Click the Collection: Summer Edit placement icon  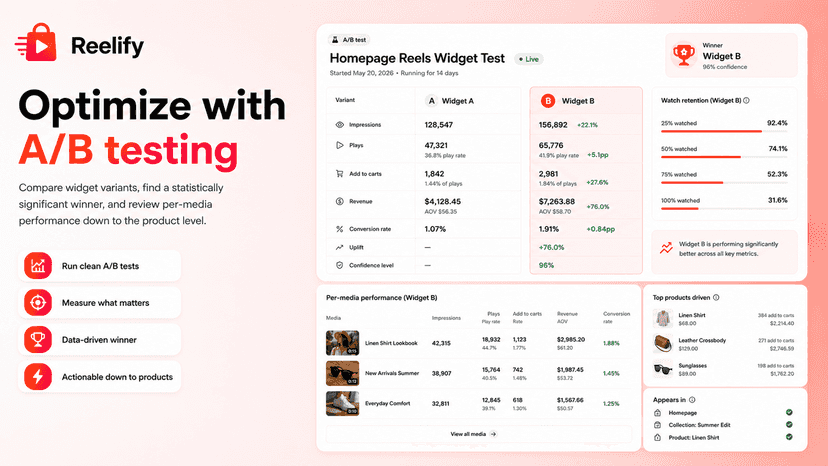click(x=657, y=425)
